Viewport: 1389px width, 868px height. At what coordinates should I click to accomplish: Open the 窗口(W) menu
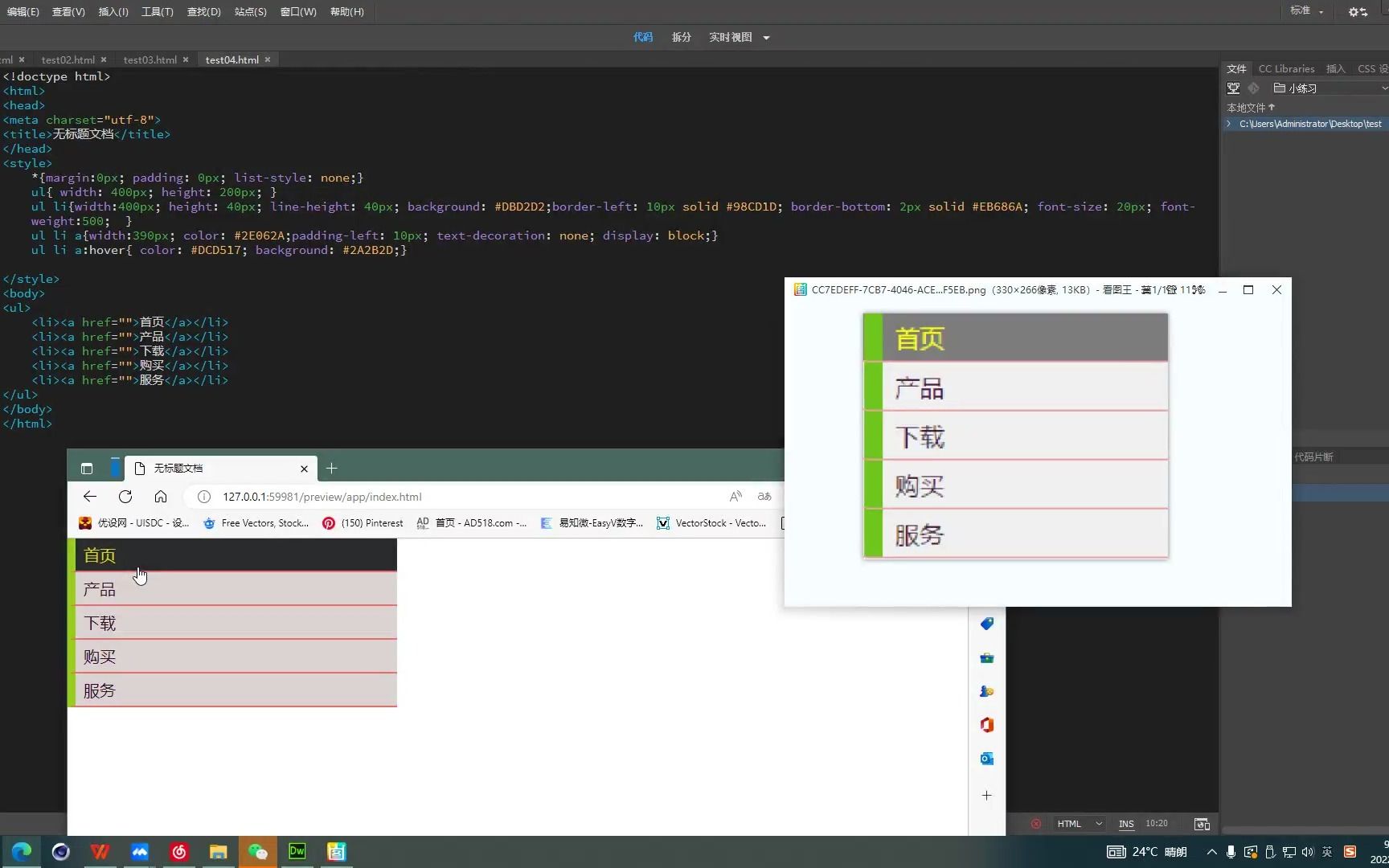[x=298, y=12]
